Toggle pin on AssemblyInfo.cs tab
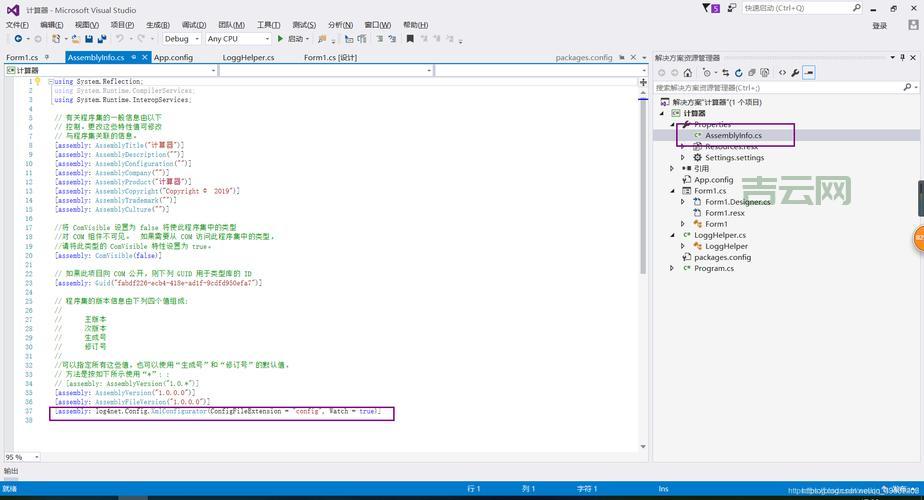 coord(134,58)
